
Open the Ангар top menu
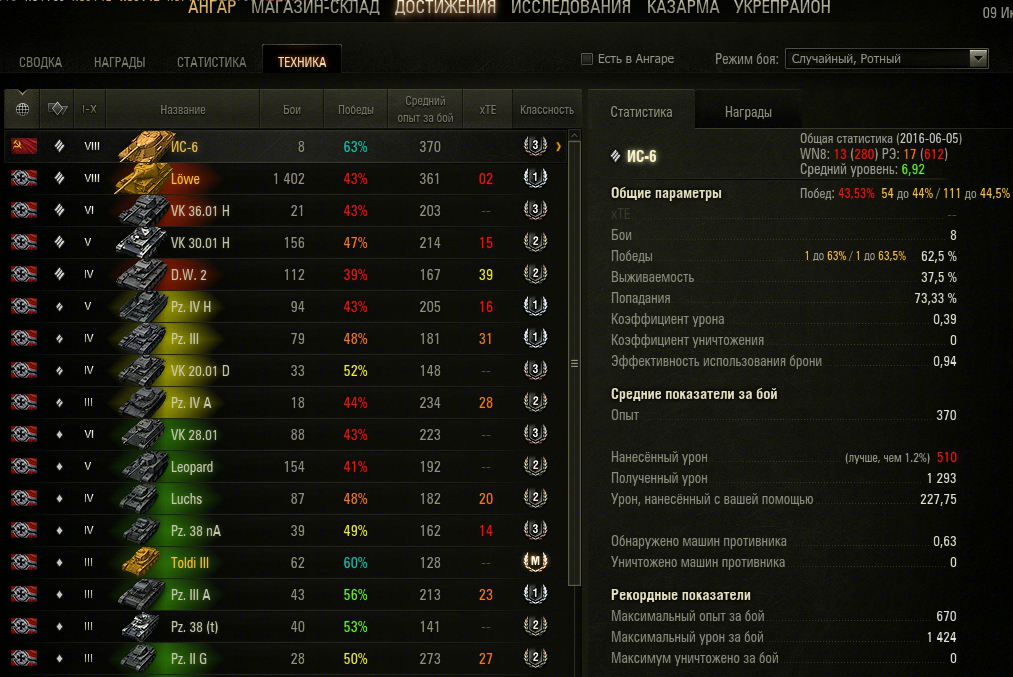(x=212, y=8)
